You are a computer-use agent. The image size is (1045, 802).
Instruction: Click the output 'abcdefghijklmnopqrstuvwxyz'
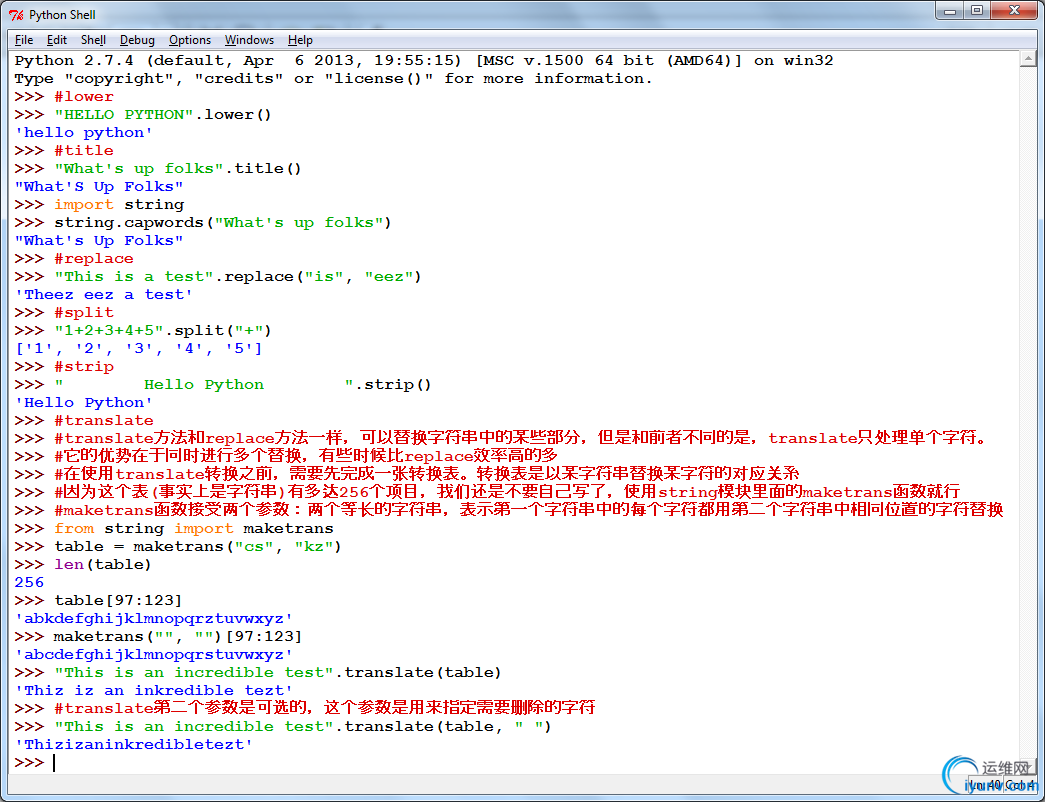[154, 655]
